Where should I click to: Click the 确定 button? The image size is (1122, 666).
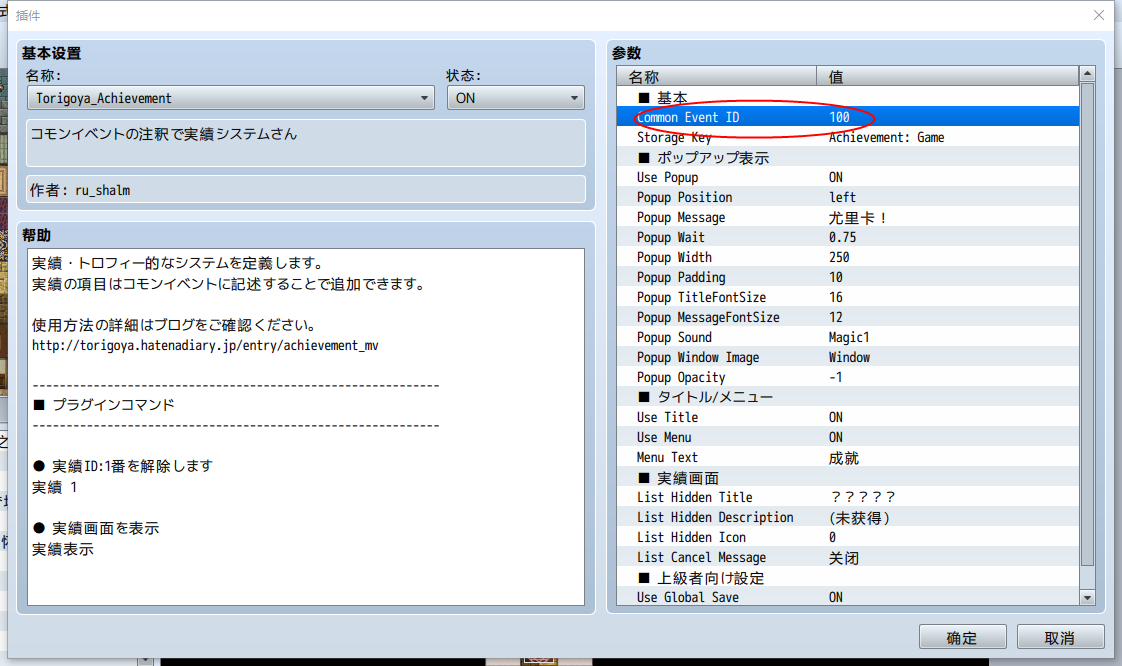[x=962, y=637]
